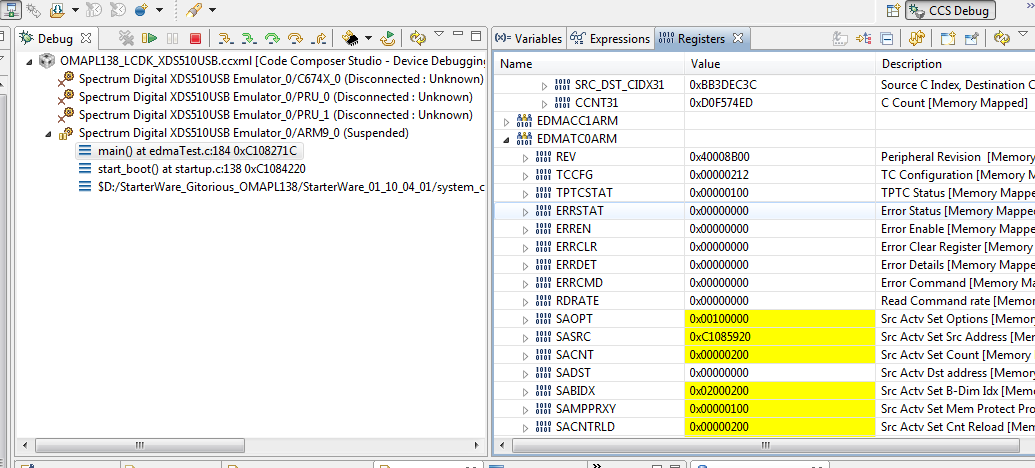
Task: Click the Step Into icon
Action: (226, 39)
